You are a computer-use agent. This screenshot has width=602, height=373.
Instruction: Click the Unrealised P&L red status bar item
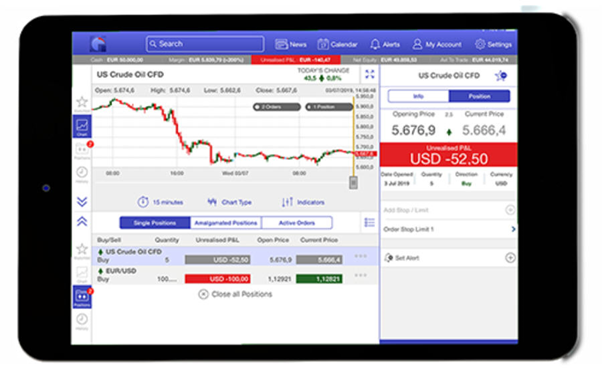pyautogui.click(x=296, y=60)
